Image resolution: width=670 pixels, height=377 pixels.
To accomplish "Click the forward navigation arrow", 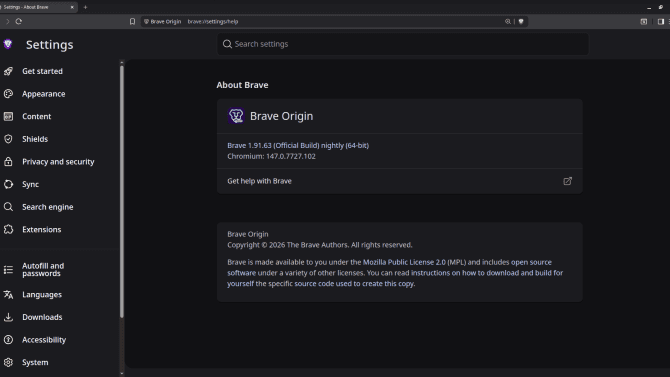I will [7, 21].
